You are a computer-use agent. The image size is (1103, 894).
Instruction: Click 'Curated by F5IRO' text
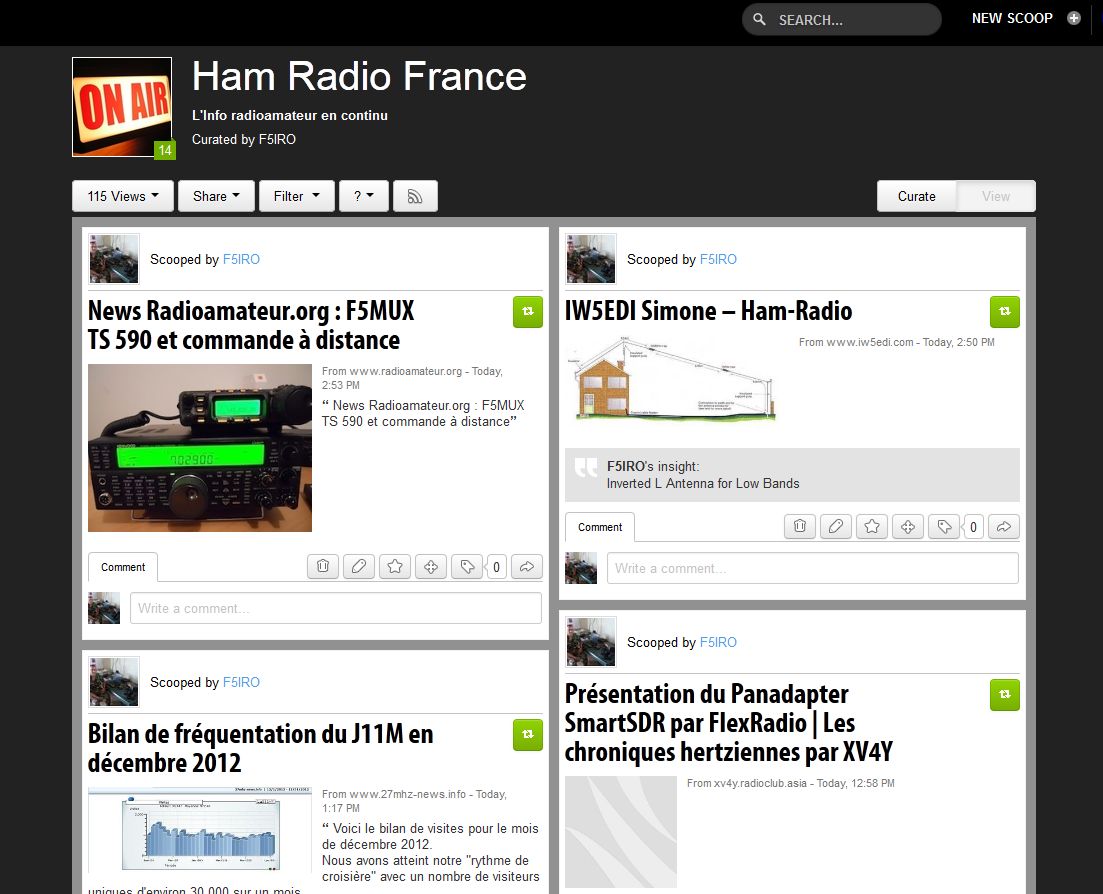243,139
